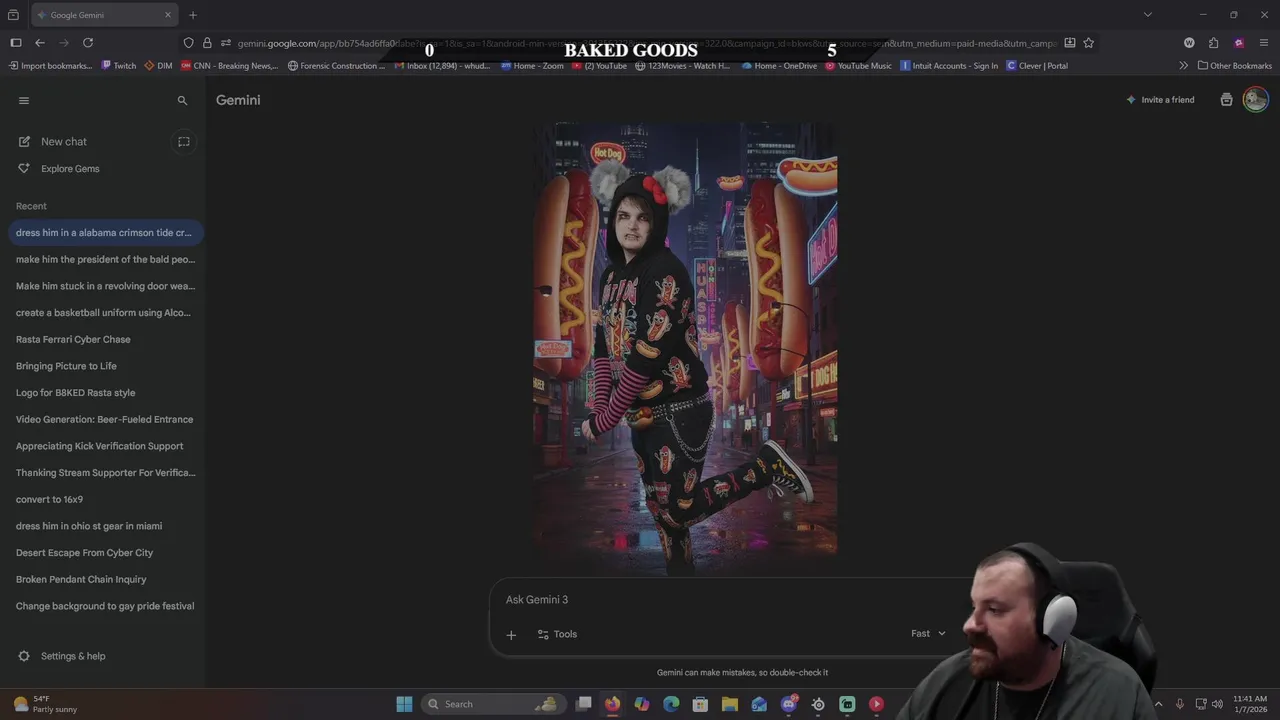1280x720 pixels.
Task: Click the address bar URL
Action: click(x=645, y=43)
